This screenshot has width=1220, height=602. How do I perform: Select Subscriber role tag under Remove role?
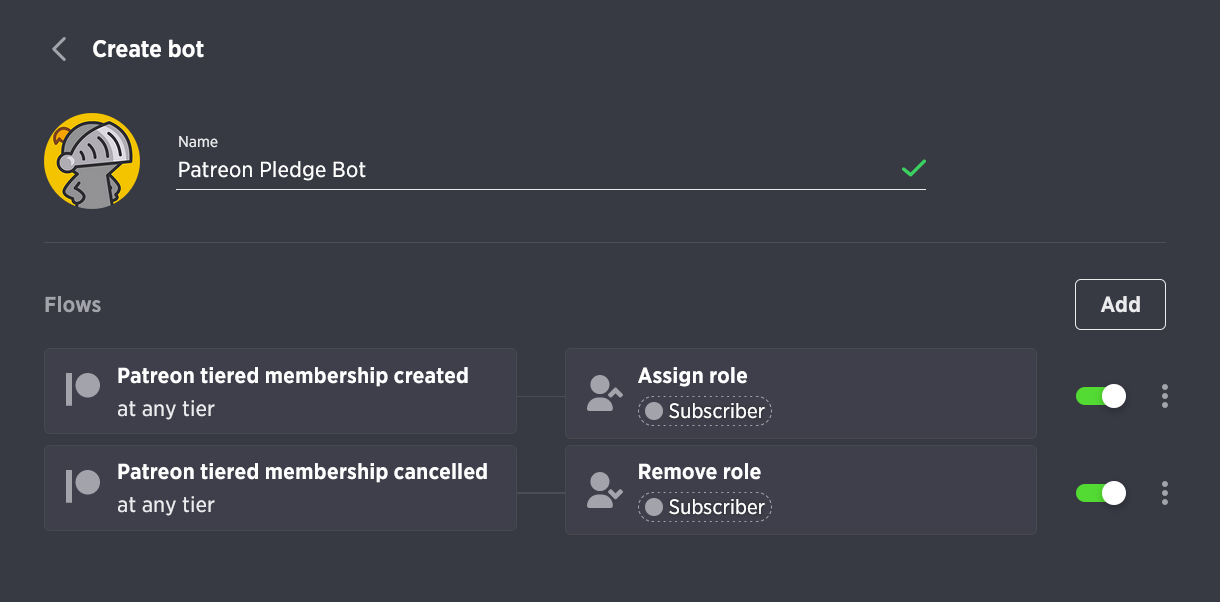coord(705,507)
